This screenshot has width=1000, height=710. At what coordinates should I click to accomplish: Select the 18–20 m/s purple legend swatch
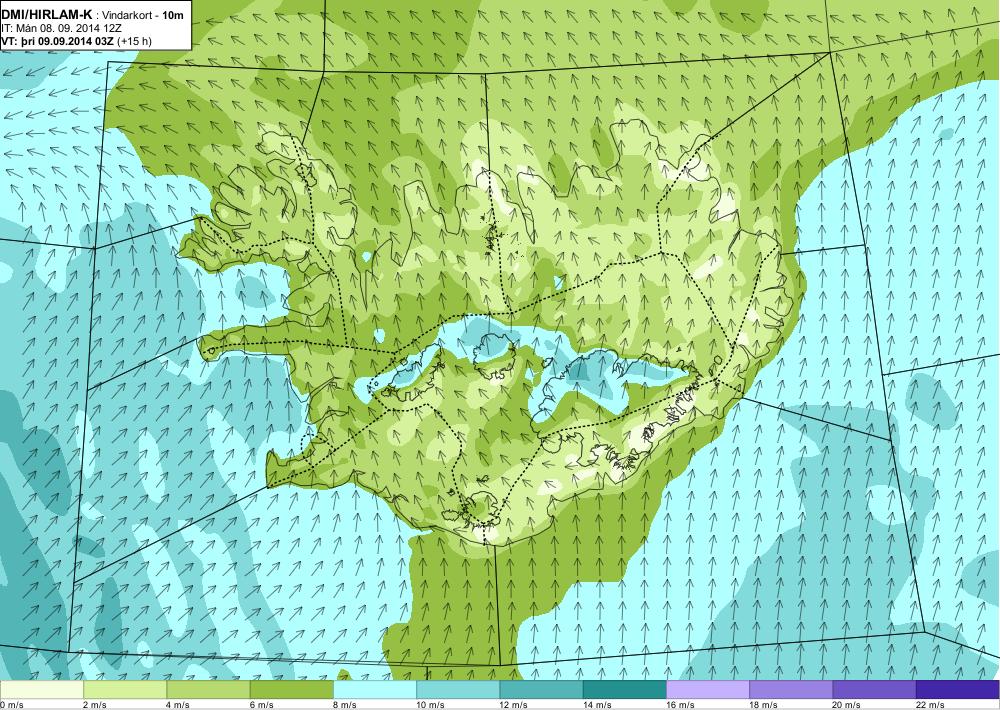(x=791, y=690)
